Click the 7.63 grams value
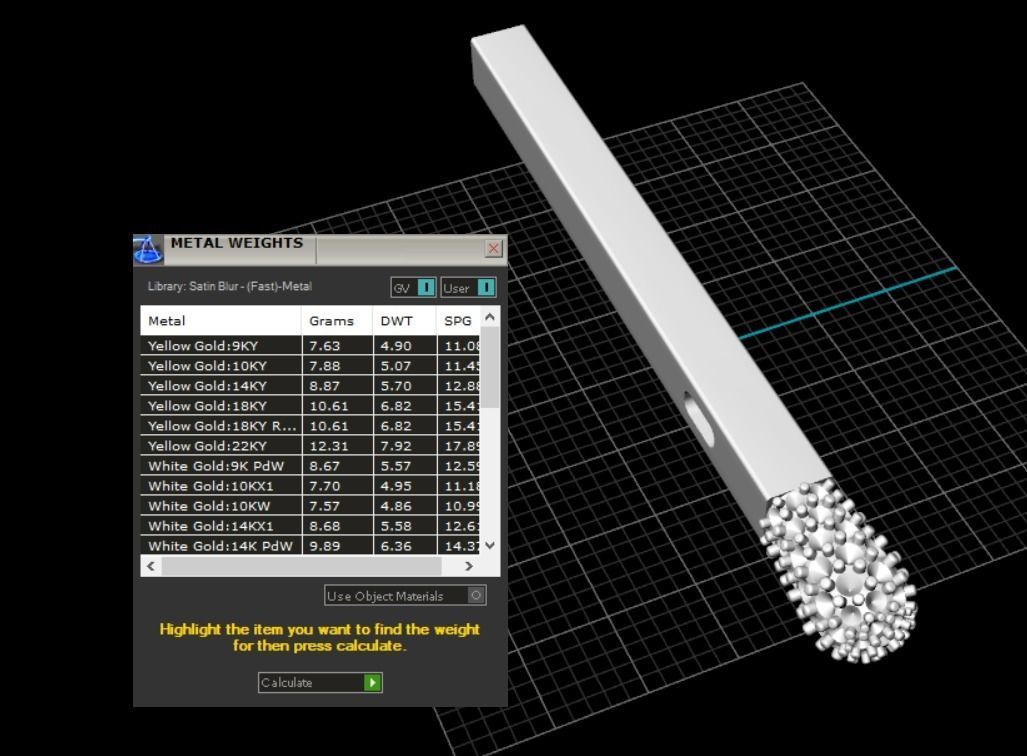The width and height of the screenshot is (1027, 756). pos(325,346)
